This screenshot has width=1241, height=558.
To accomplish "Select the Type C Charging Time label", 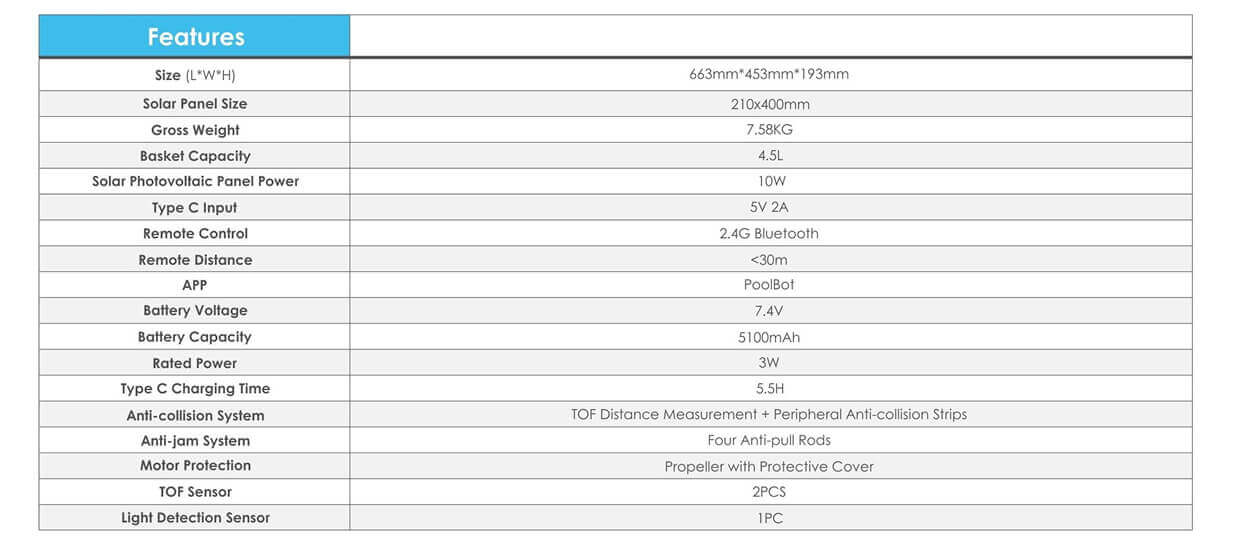I will (195, 389).
